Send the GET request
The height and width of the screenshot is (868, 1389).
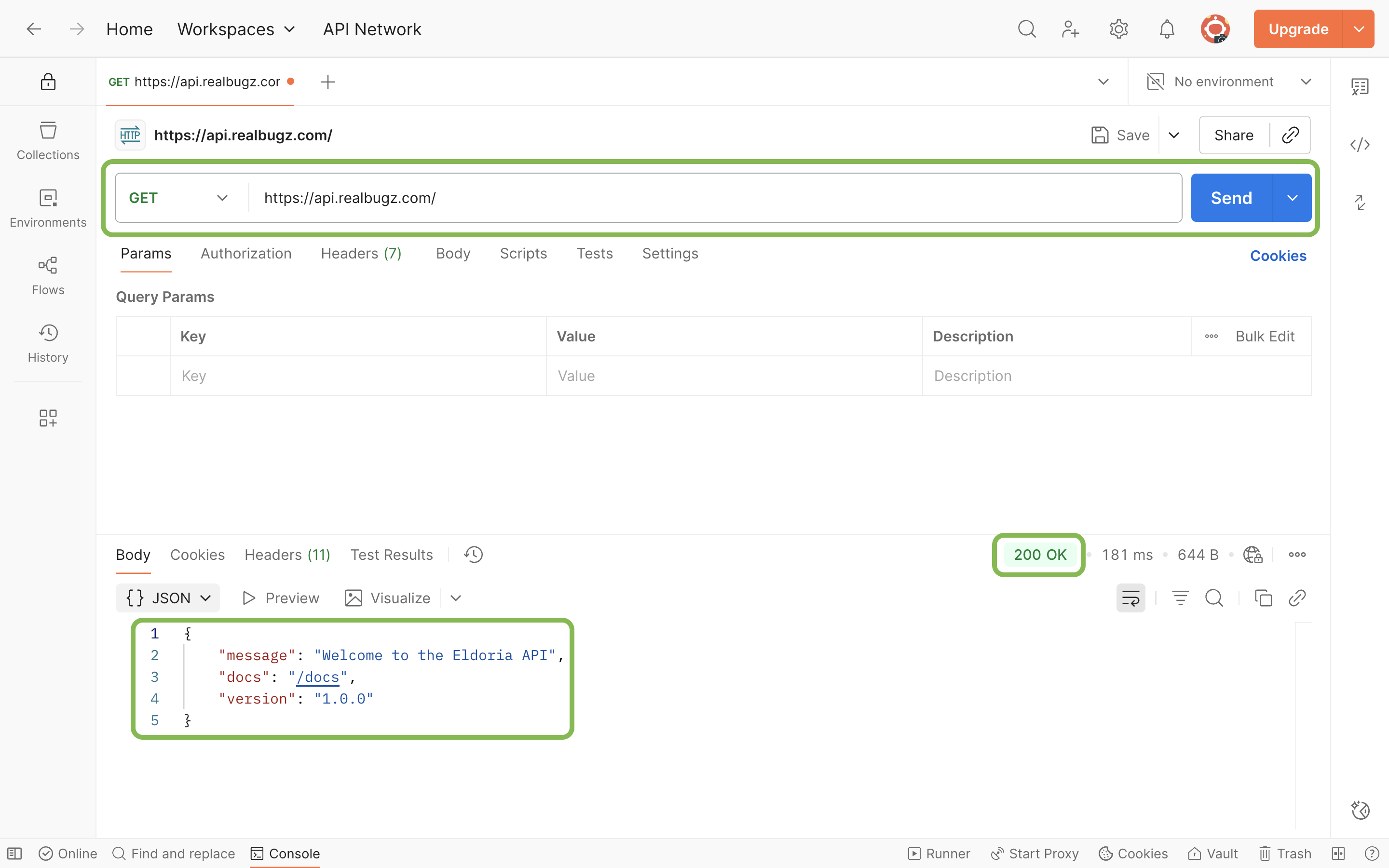(x=1232, y=198)
